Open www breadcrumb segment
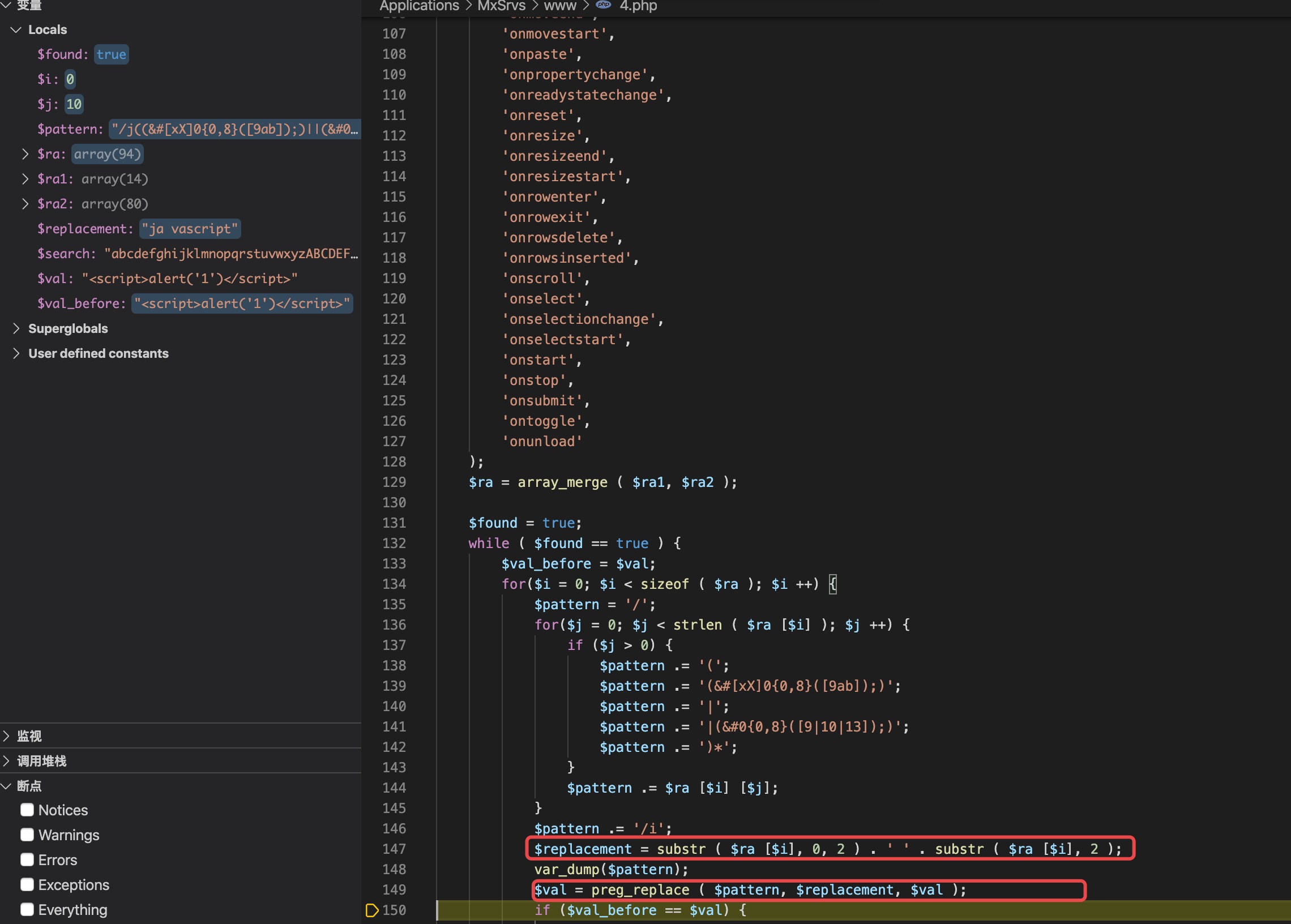 click(560, 6)
